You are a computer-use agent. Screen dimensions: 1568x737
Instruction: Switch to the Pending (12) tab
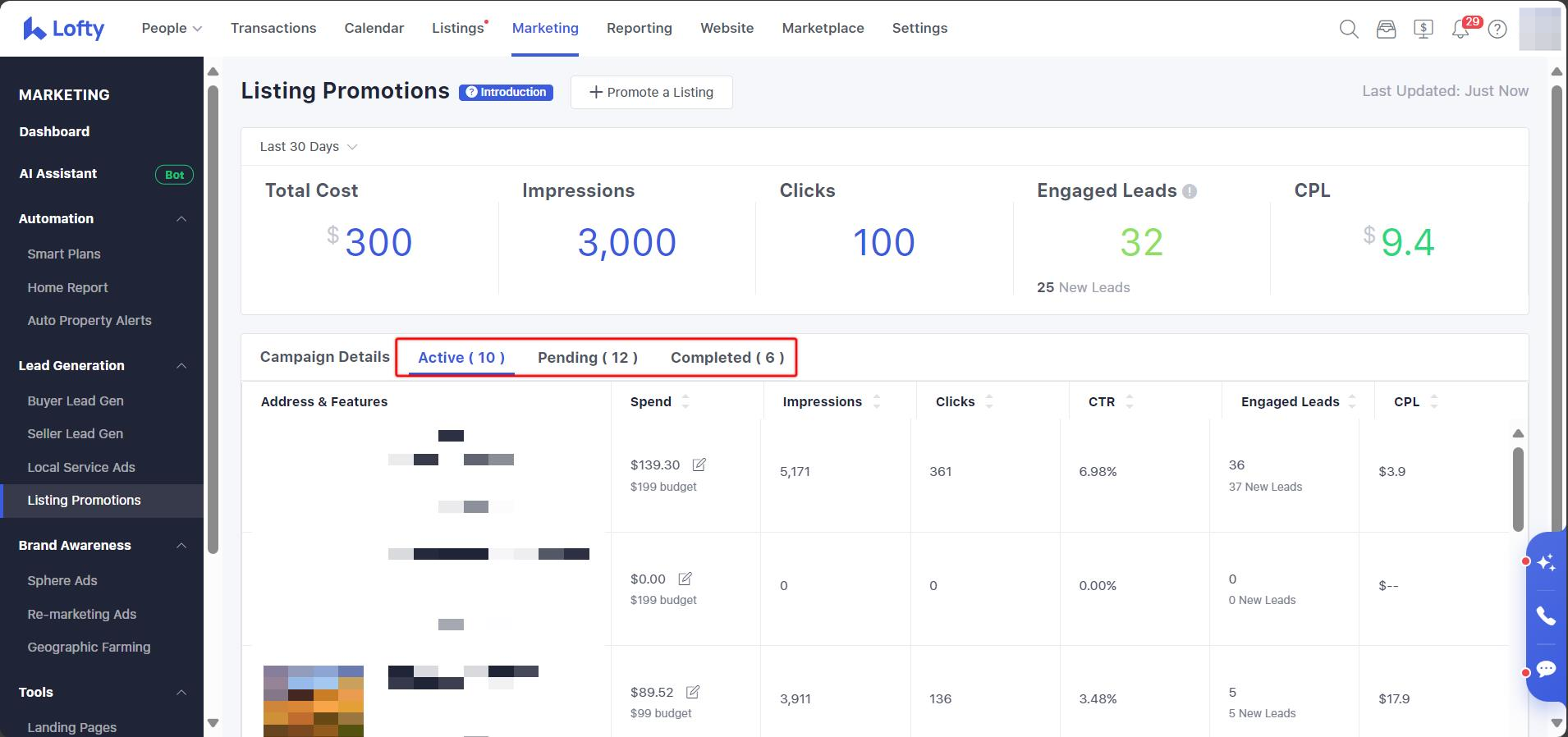(587, 358)
